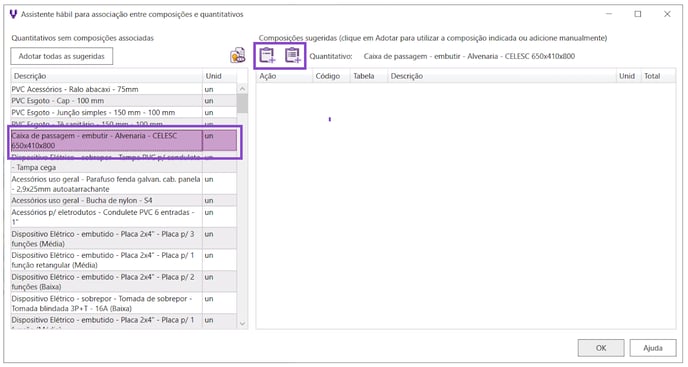Click the left list's Unid column header
Viewport: 688px width, 367px height.
tap(219, 76)
